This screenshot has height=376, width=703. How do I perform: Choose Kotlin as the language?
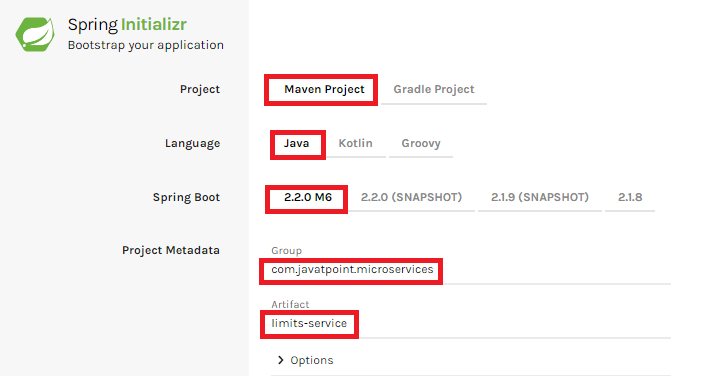pos(356,143)
